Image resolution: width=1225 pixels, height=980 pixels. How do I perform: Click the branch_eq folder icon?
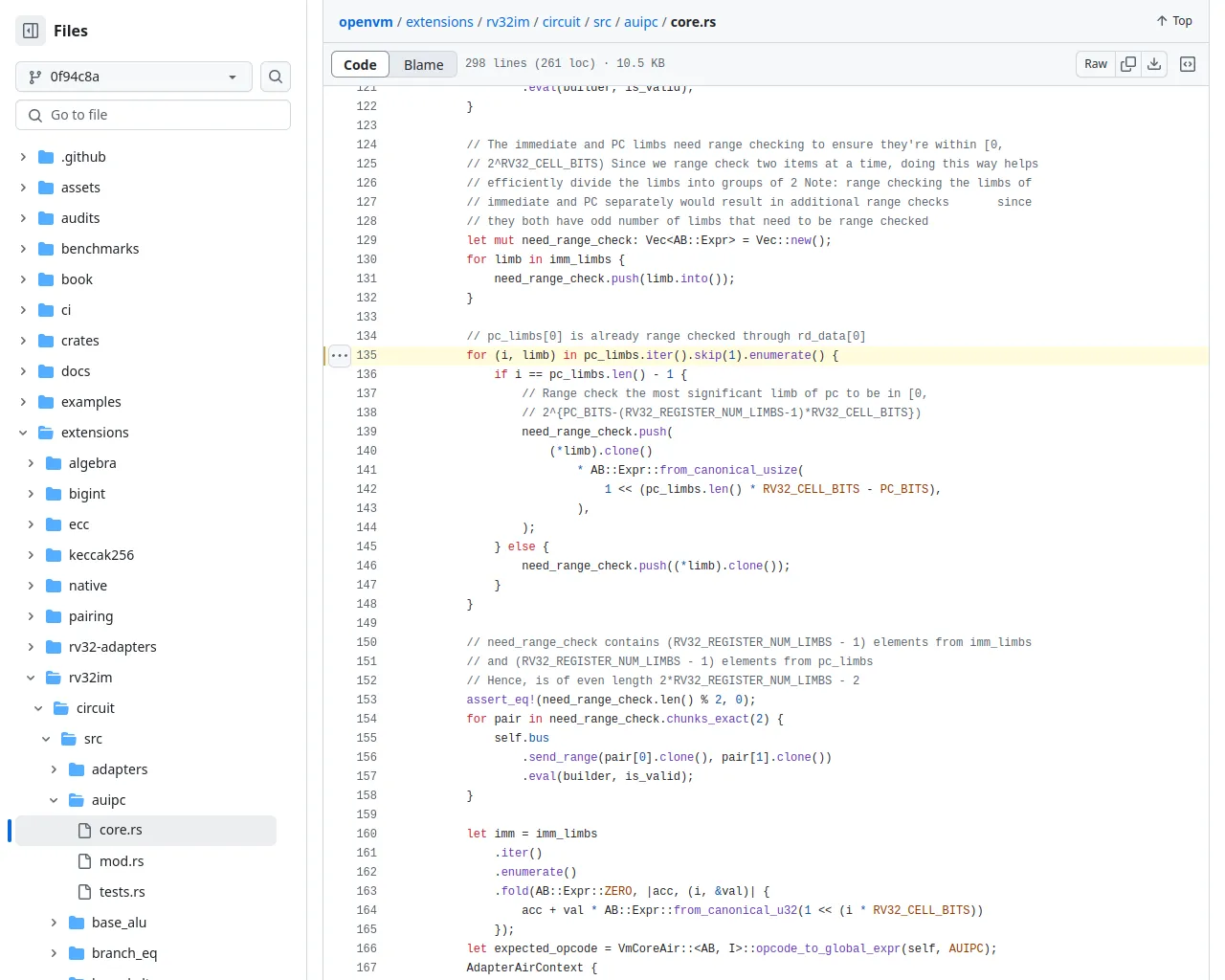tap(77, 953)
